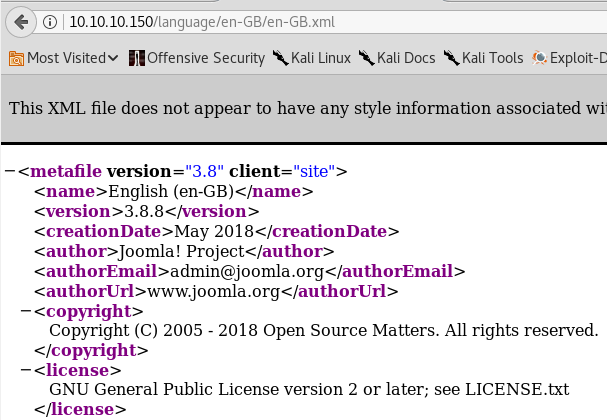The image size is (607, 420).
Task: Collapse the copyright XML element
Action: point(26,311)
